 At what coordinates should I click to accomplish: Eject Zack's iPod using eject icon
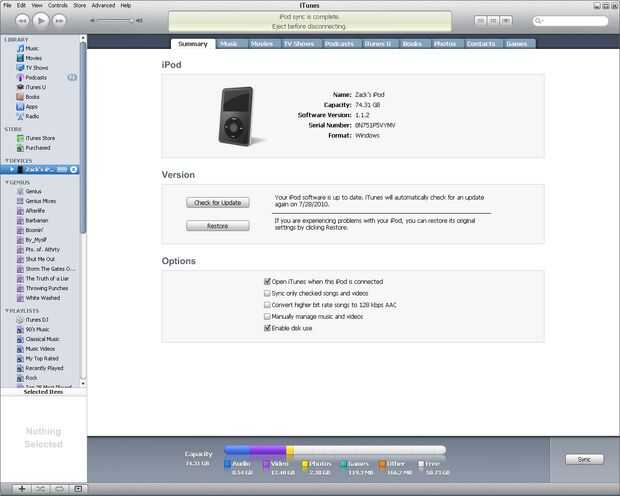pyautogui.click(x=74, y=170)
